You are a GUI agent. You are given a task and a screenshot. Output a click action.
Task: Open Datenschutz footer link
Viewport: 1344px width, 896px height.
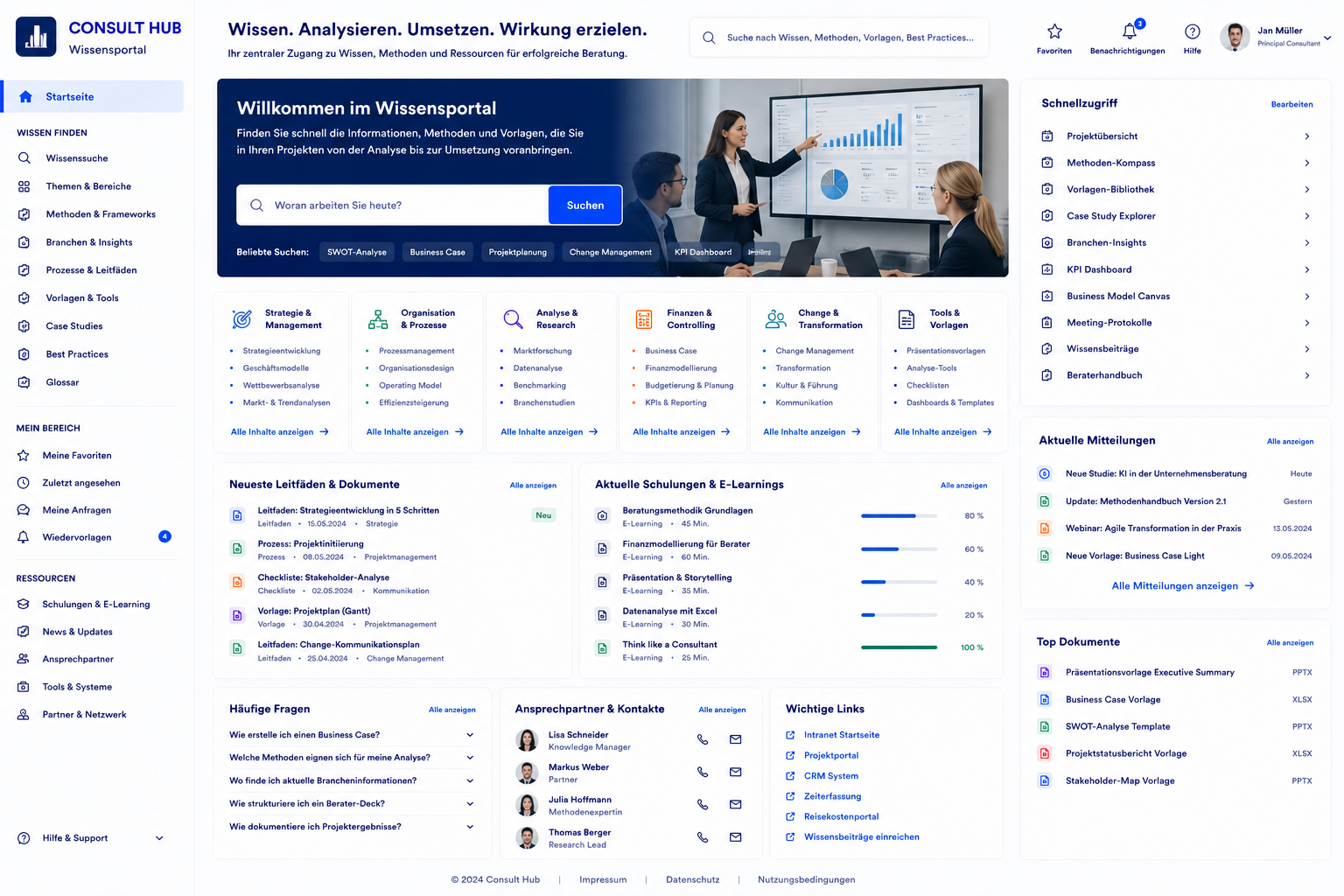692,880
